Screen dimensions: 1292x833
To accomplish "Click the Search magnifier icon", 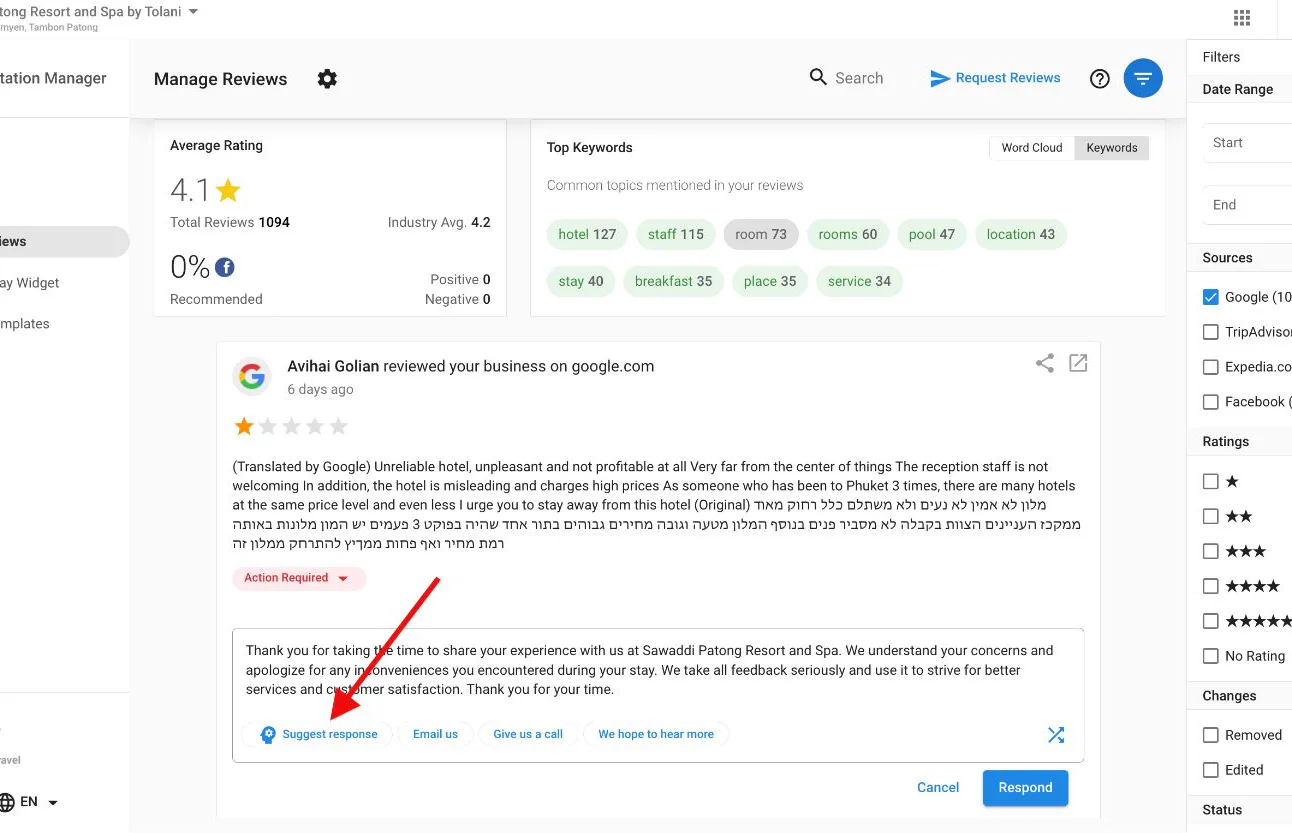I will (818, 77).
